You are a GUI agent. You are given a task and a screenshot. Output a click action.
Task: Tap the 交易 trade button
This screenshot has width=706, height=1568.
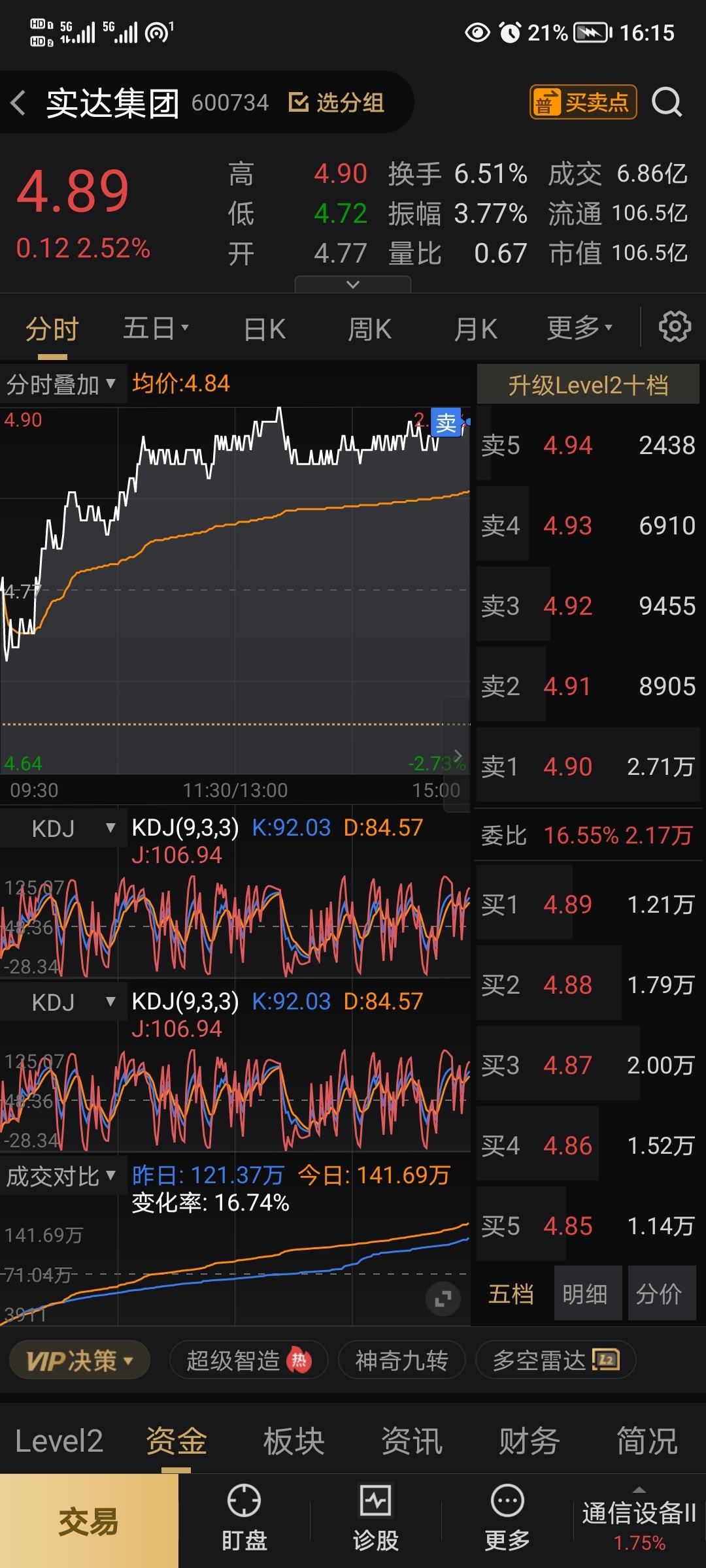click(89, 1521)
